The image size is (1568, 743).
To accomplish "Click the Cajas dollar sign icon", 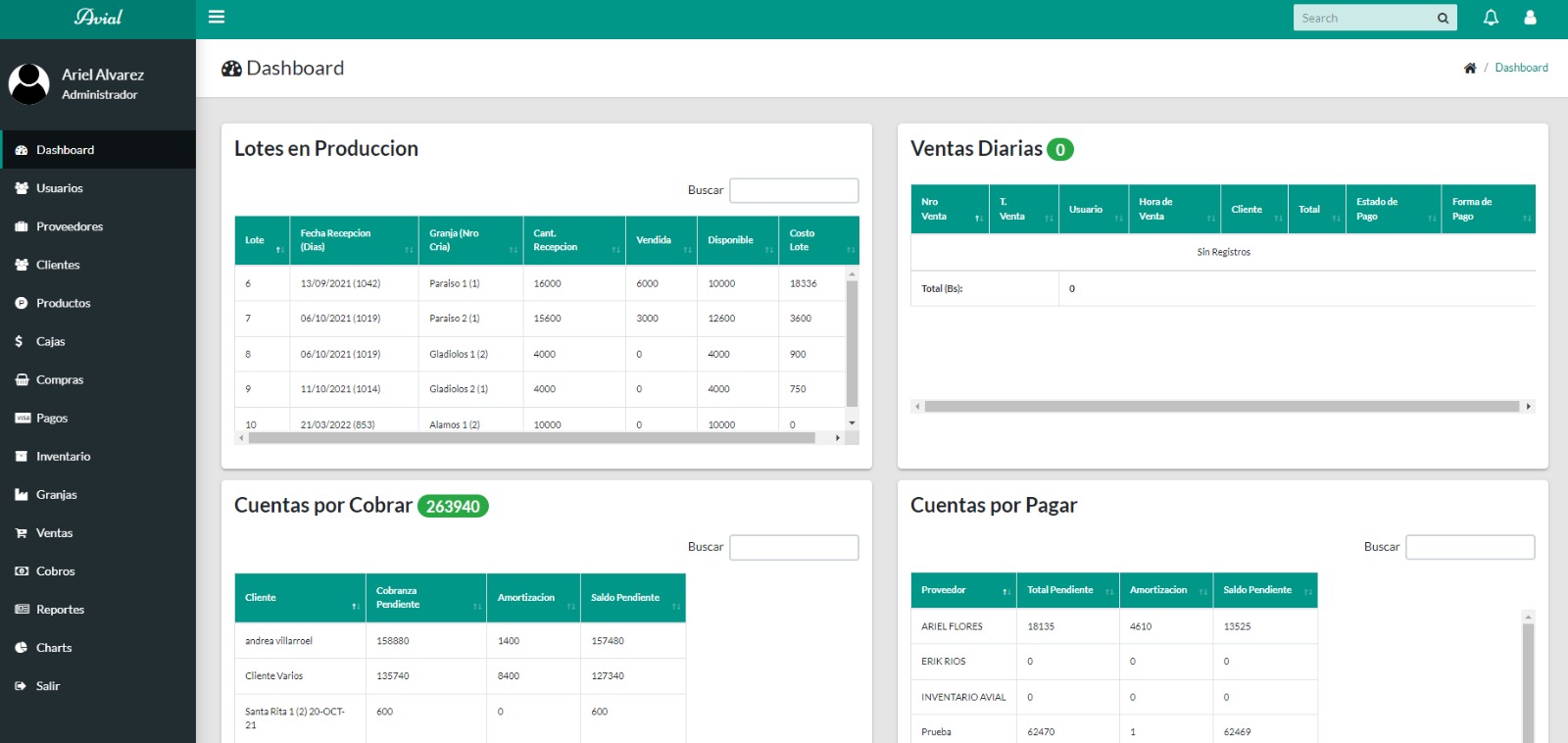I will pyautogui.click(x=20, y=342).
